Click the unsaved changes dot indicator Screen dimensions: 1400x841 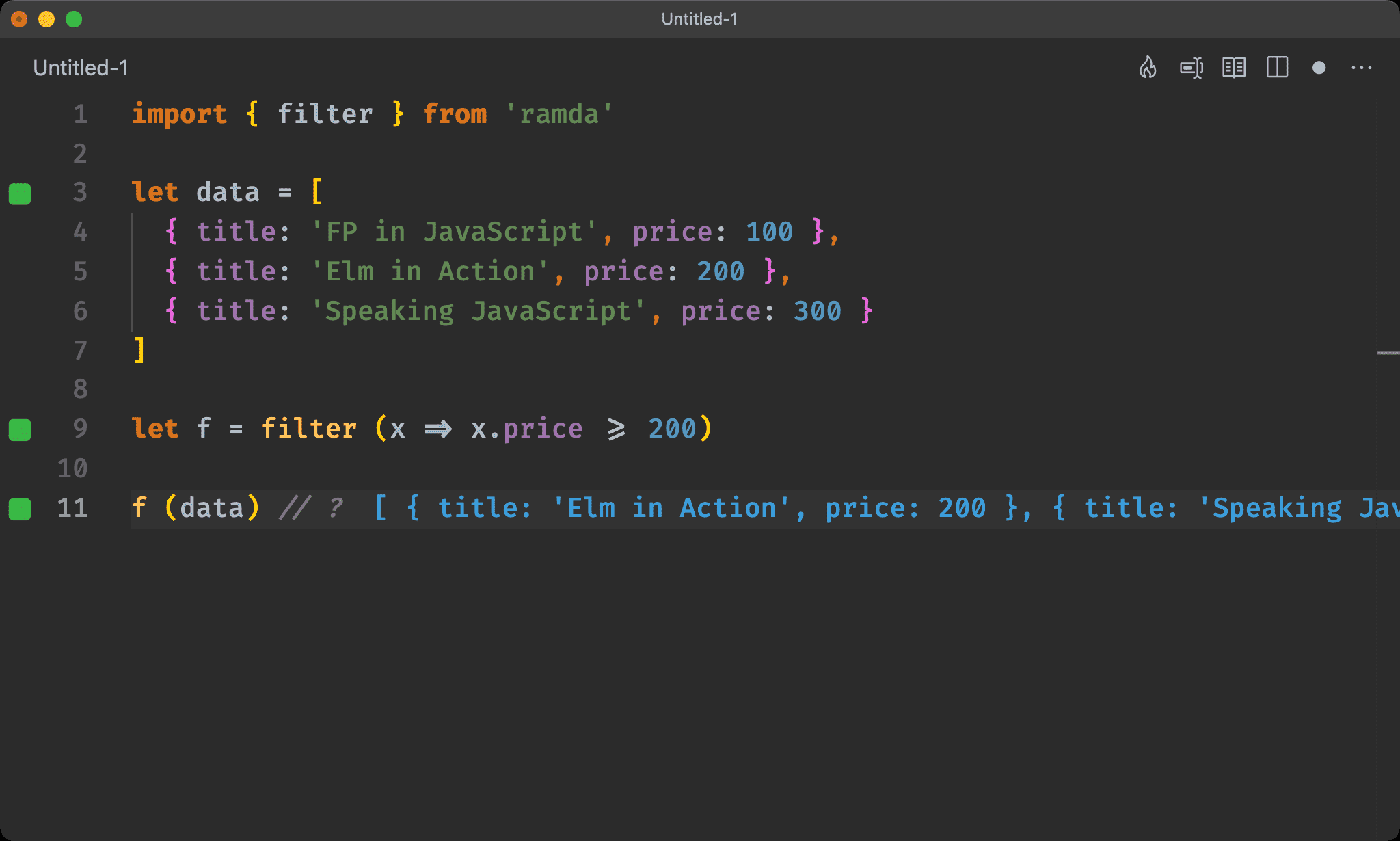pos(1319,68)
